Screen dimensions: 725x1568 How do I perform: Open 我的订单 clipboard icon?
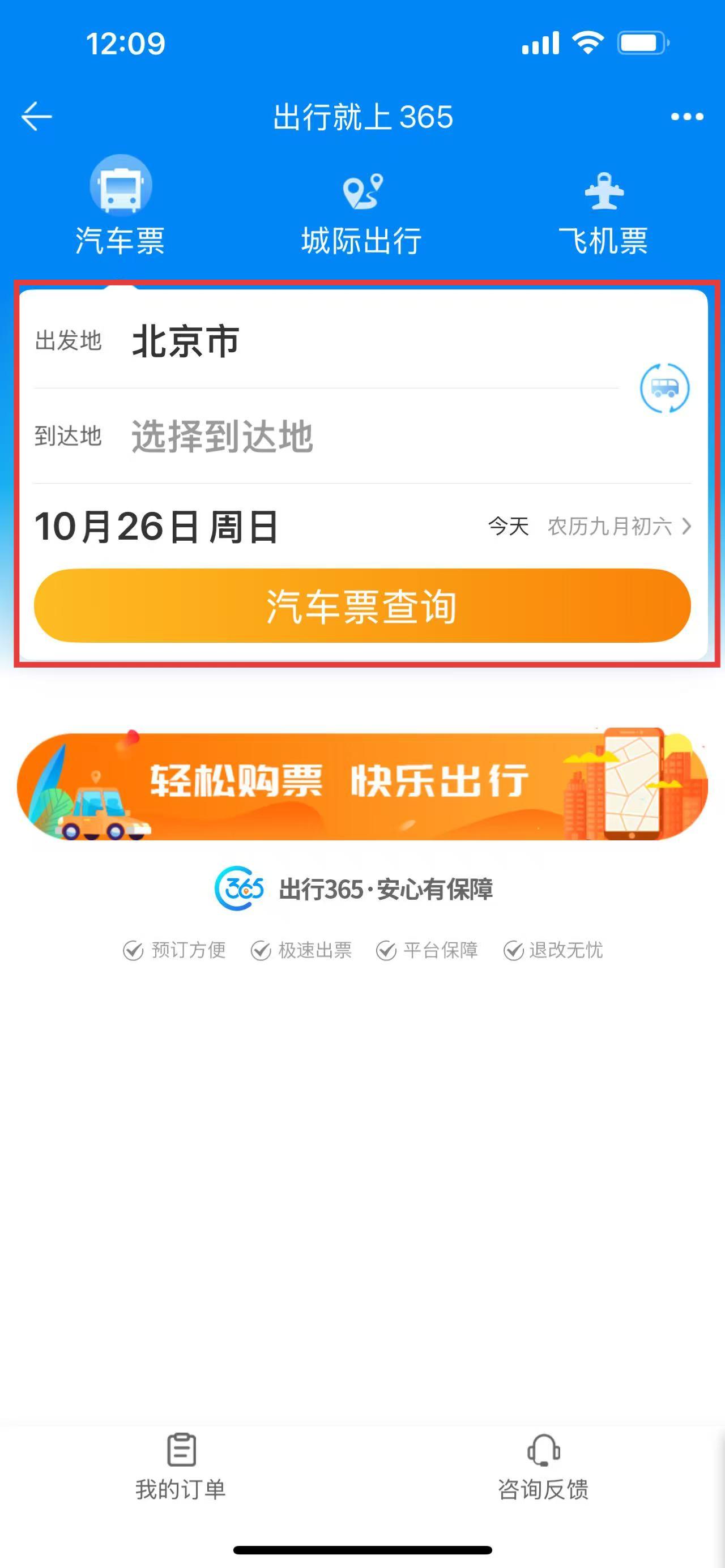[x=181, y=1450]
